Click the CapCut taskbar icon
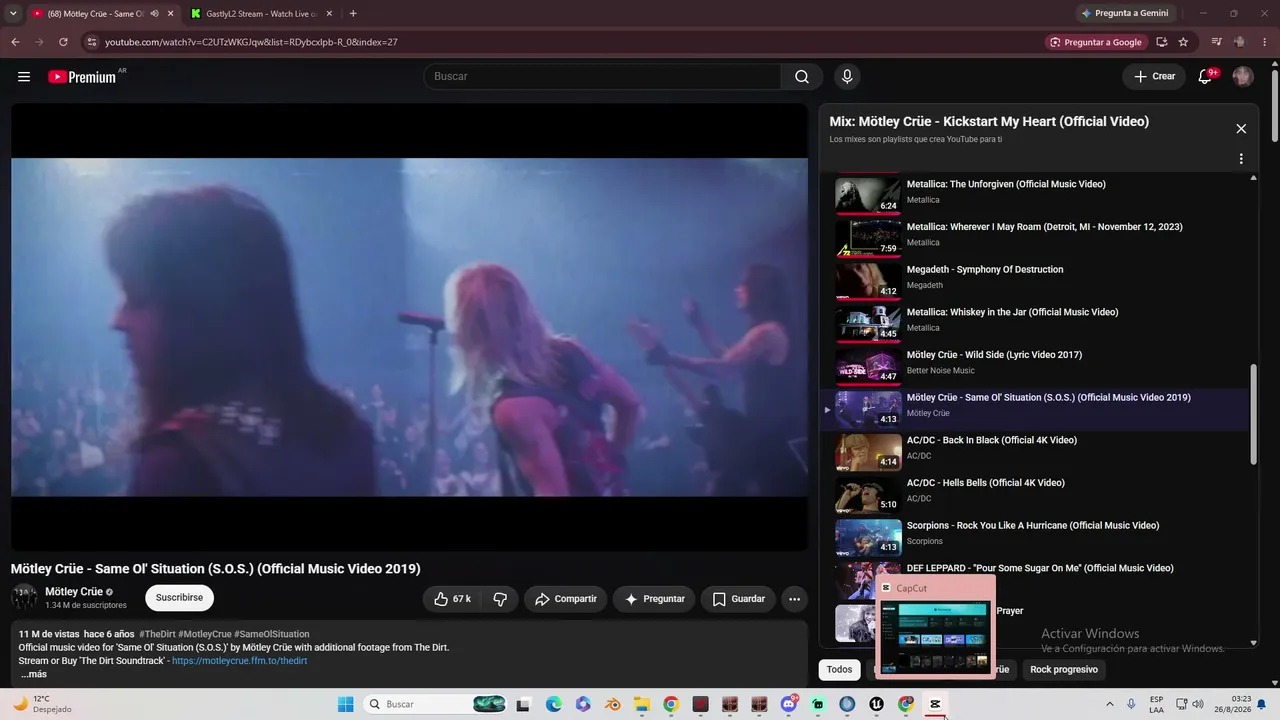Screen dimensions: 1280x720 (x=936, y=704)
